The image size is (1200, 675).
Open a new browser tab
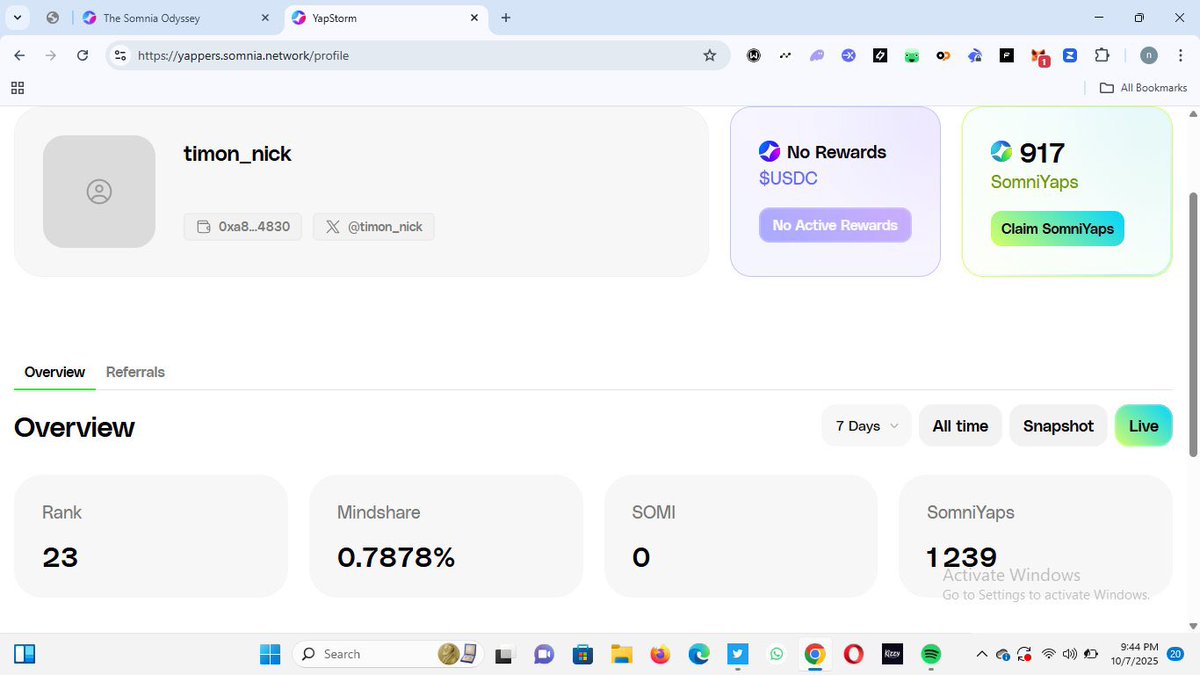[506, 18]
